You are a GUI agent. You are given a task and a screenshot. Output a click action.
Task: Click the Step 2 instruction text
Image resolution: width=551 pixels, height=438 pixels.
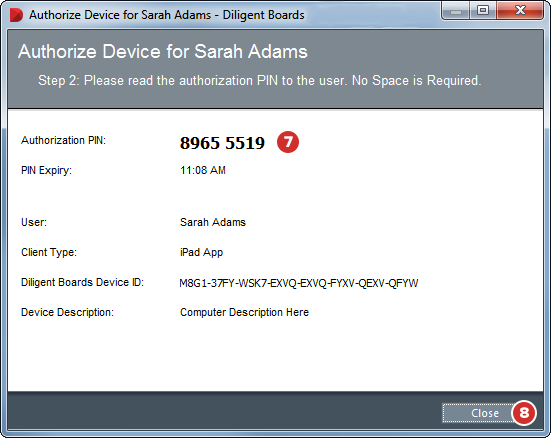pos(259,80)
